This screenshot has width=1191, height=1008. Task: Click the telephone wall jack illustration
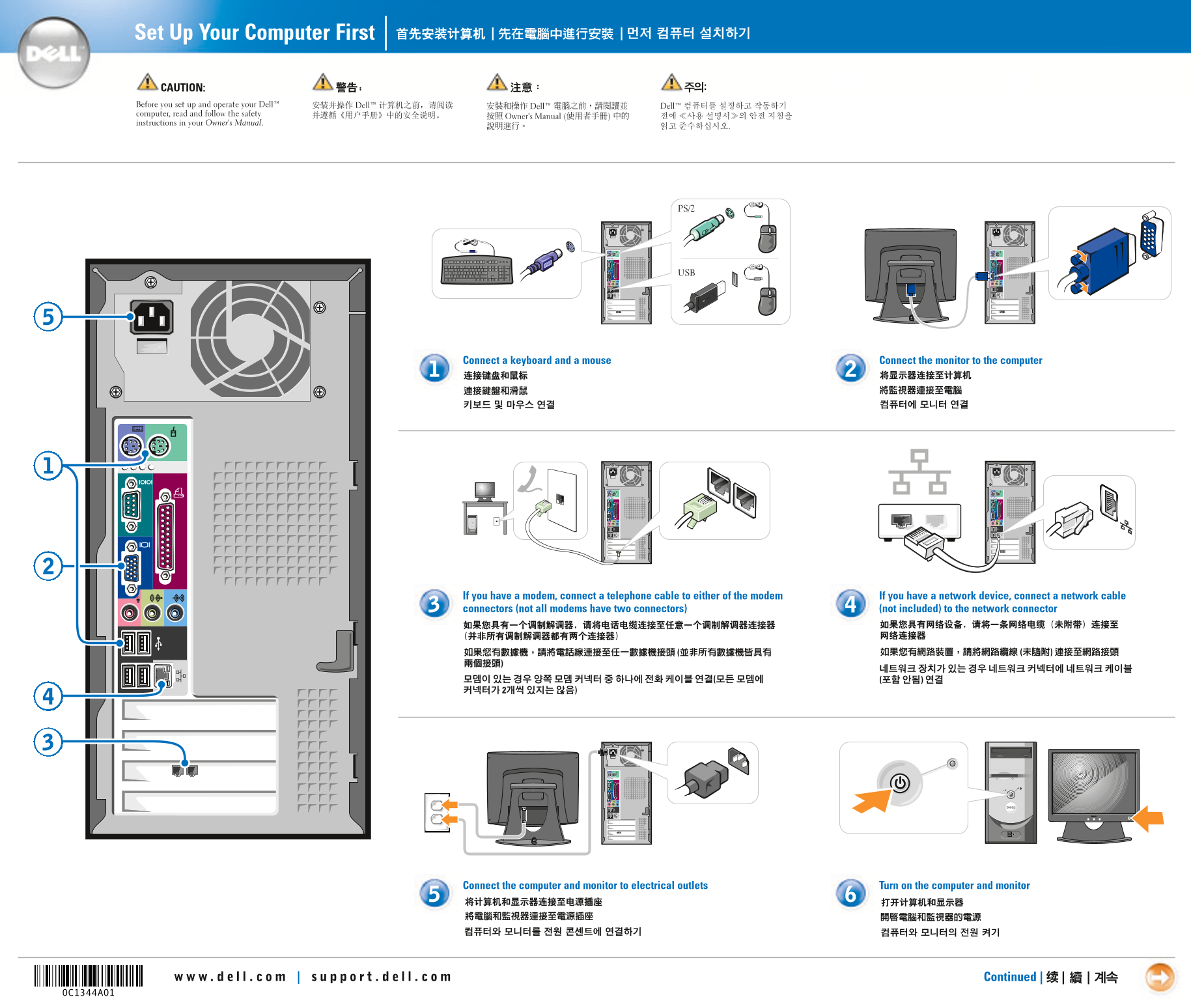pos(562,500)
